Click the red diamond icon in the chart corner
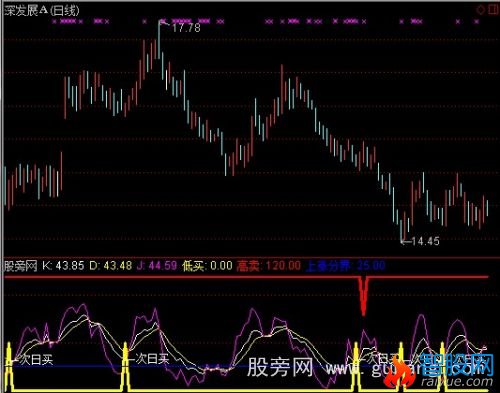Viewport: 500px width, 393px height. [x=481, y=10]
